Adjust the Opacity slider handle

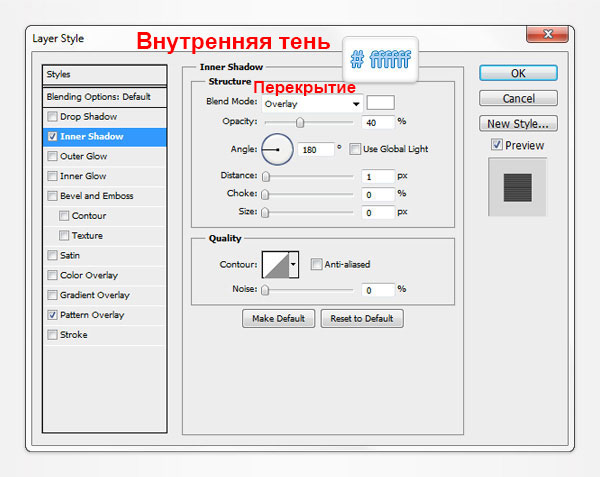tap(300, 122)
